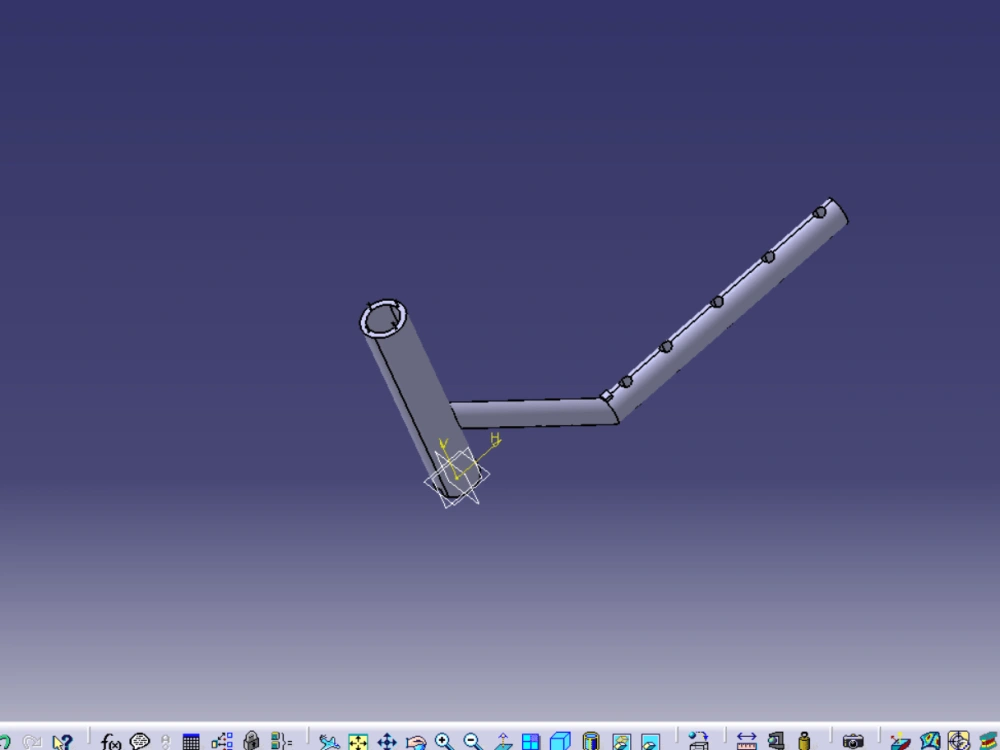Click the Hide/Show icon
This screenshot has height=750, width=1000.
[x=621, y=742]
